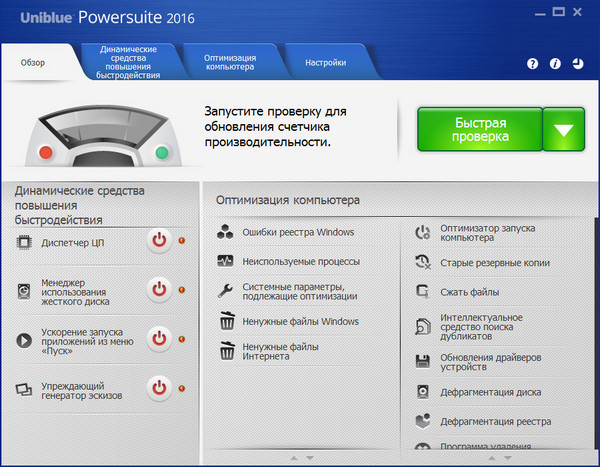Click the Ненужные файлы Windows trash icon
The image size is (600, 467).
tap(226, 322)
